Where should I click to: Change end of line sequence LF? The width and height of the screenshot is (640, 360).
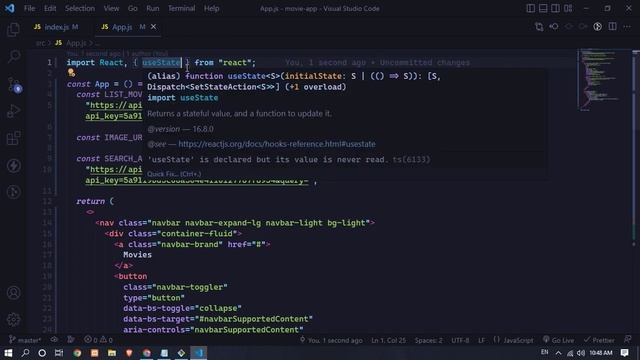tap(482, 340)
